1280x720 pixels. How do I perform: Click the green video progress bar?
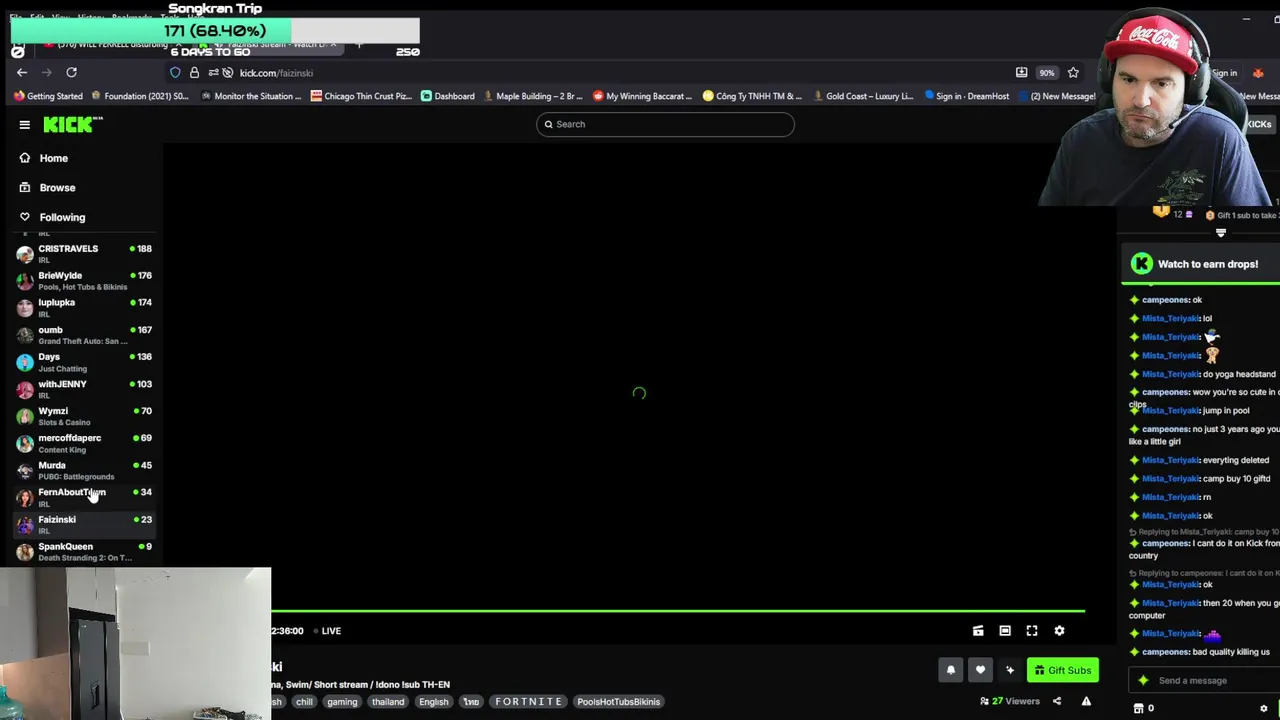click(x=677, y=611)
